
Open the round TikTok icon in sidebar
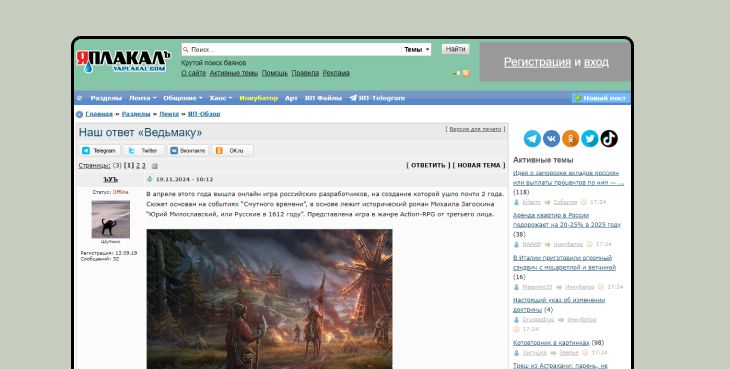click(609, 139)
